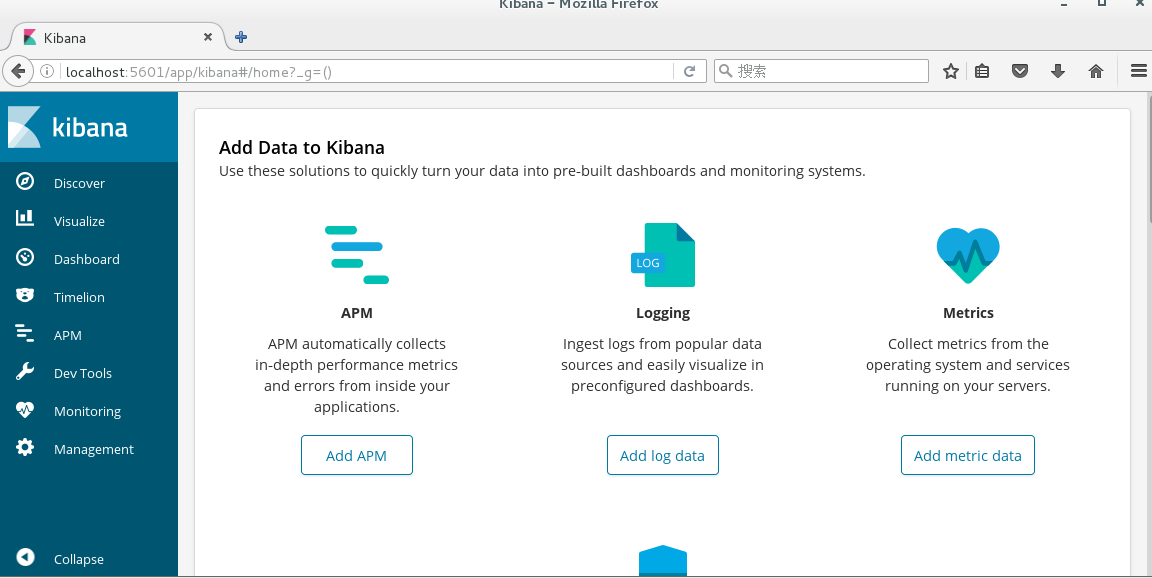Screen dimensions: 1152x578
Task: Click the Add metric data button
Action: click(968, 455)
